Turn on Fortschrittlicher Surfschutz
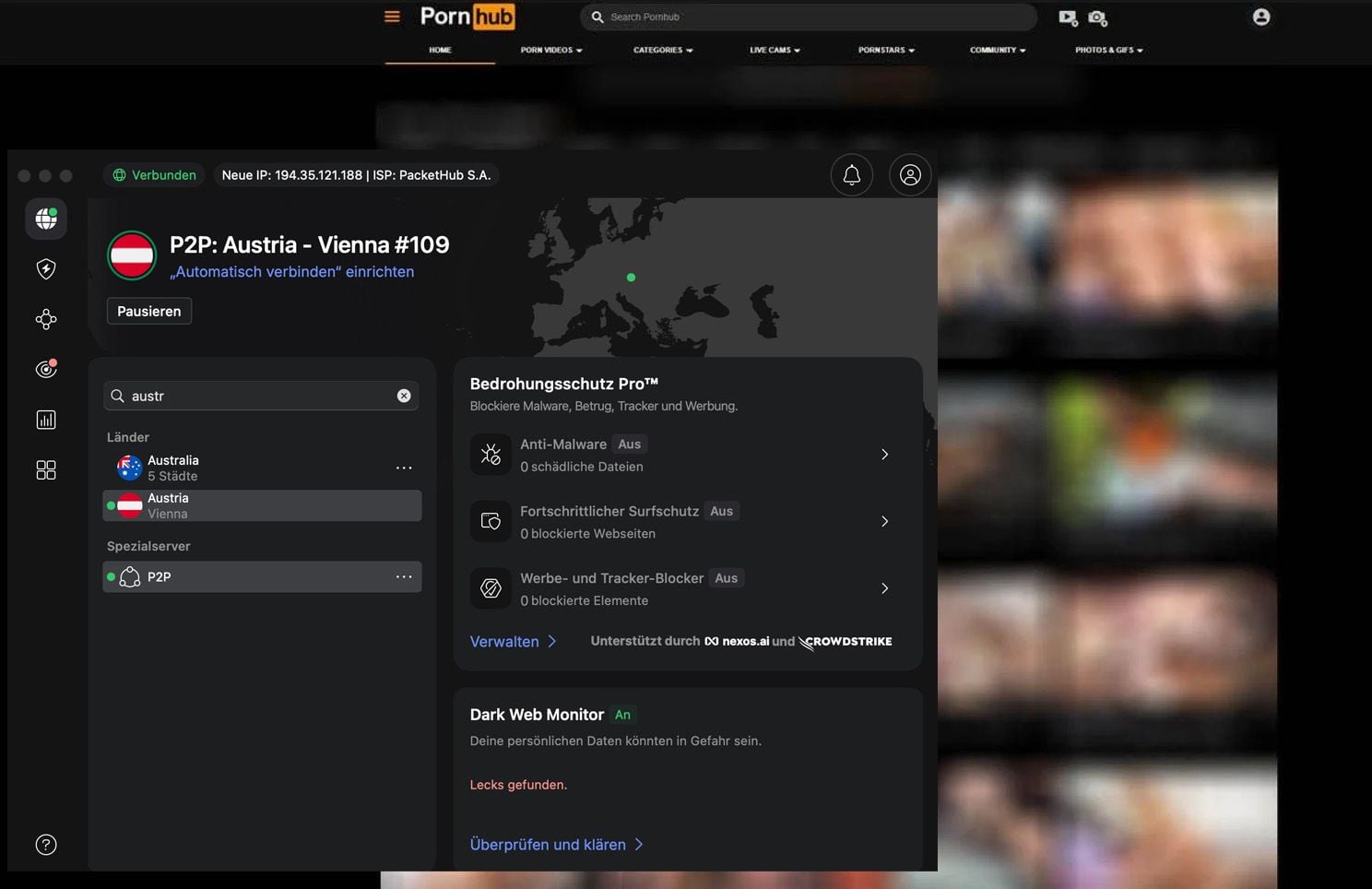This screenshot has height=889, width=1372. click(x=721, y=511)
